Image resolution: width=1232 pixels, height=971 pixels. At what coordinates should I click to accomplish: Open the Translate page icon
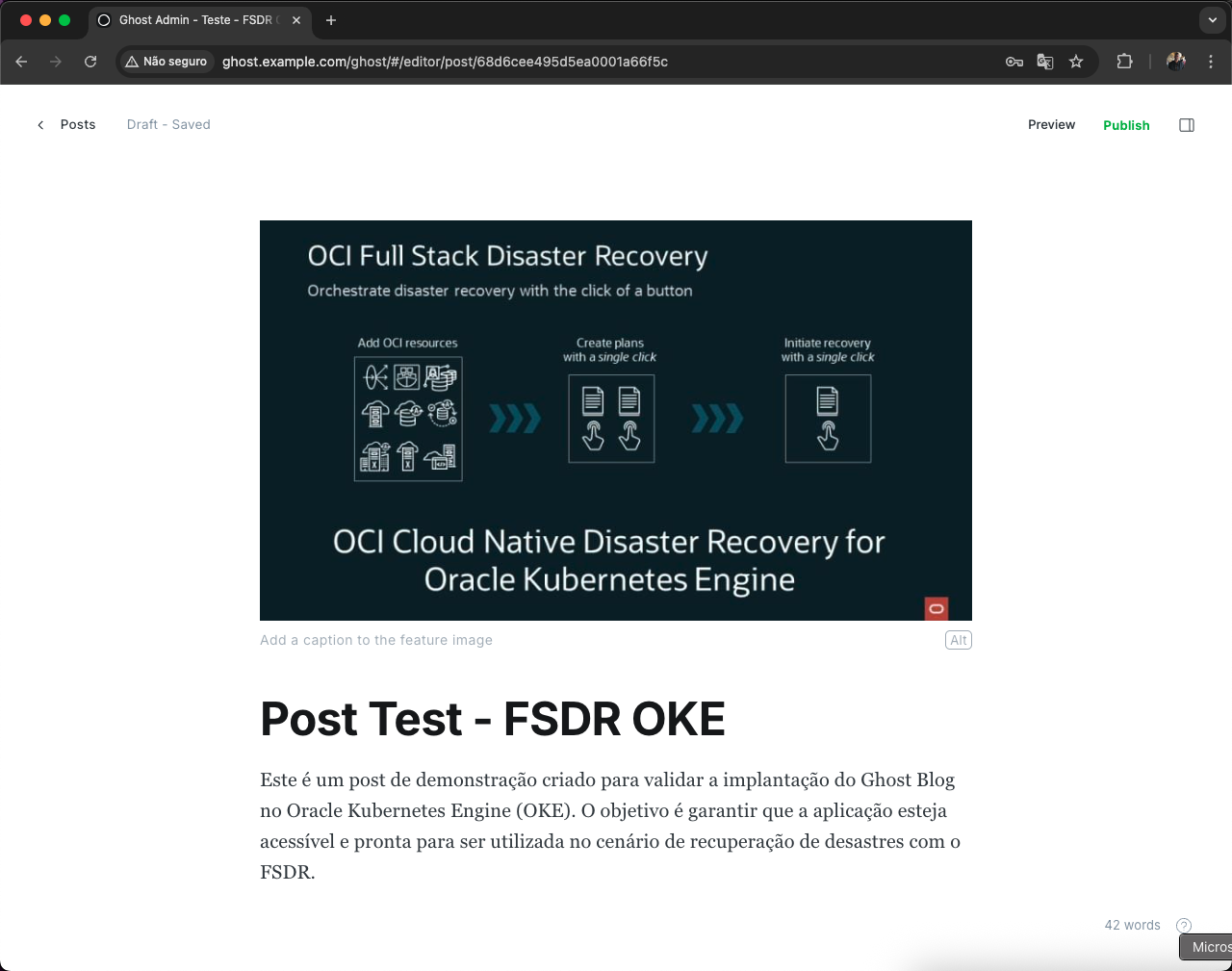coord(1045,62)
